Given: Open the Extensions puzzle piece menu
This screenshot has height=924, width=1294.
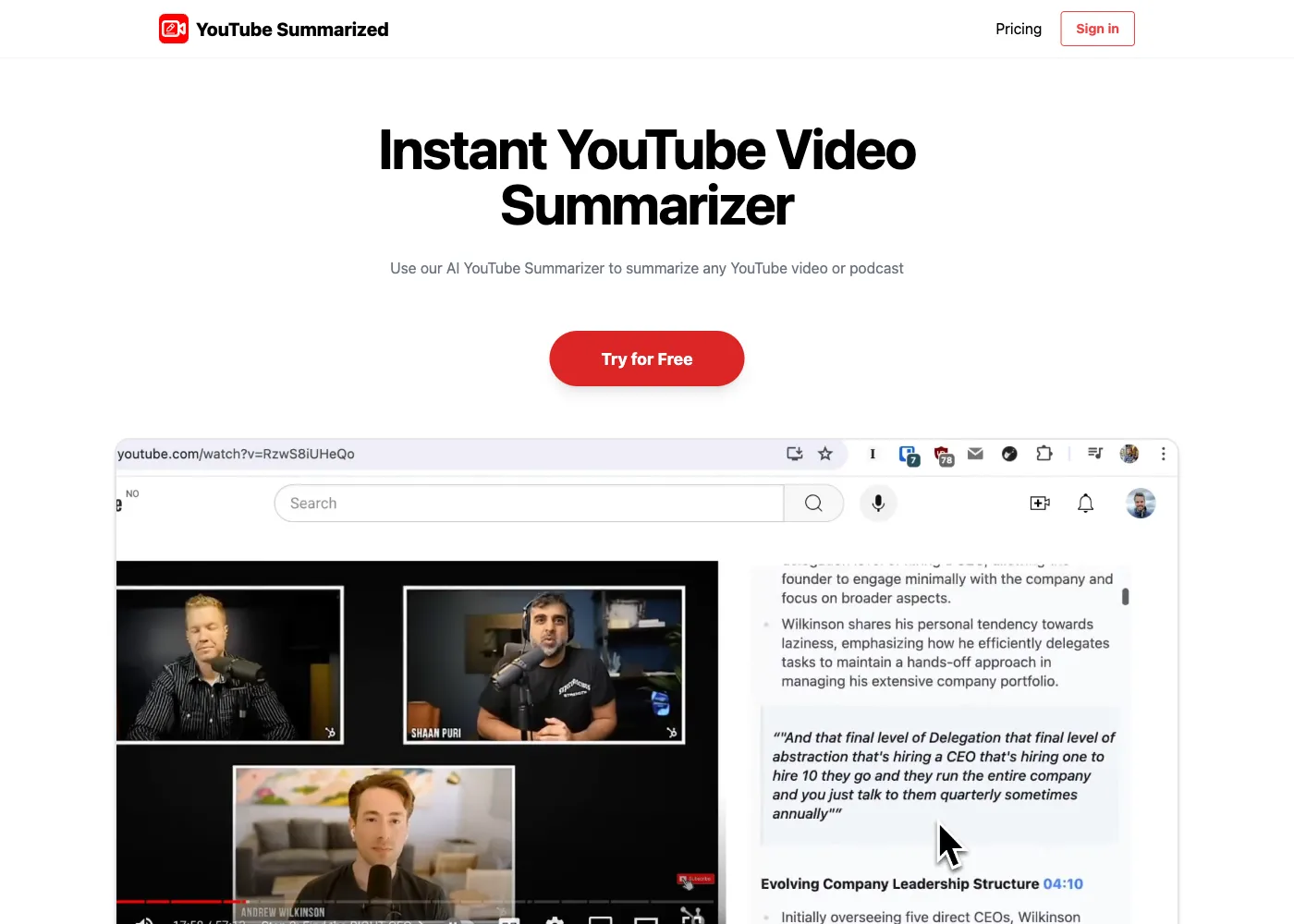Looking at the screenshot, I should pyautogui.click(x=1044, y=454).
